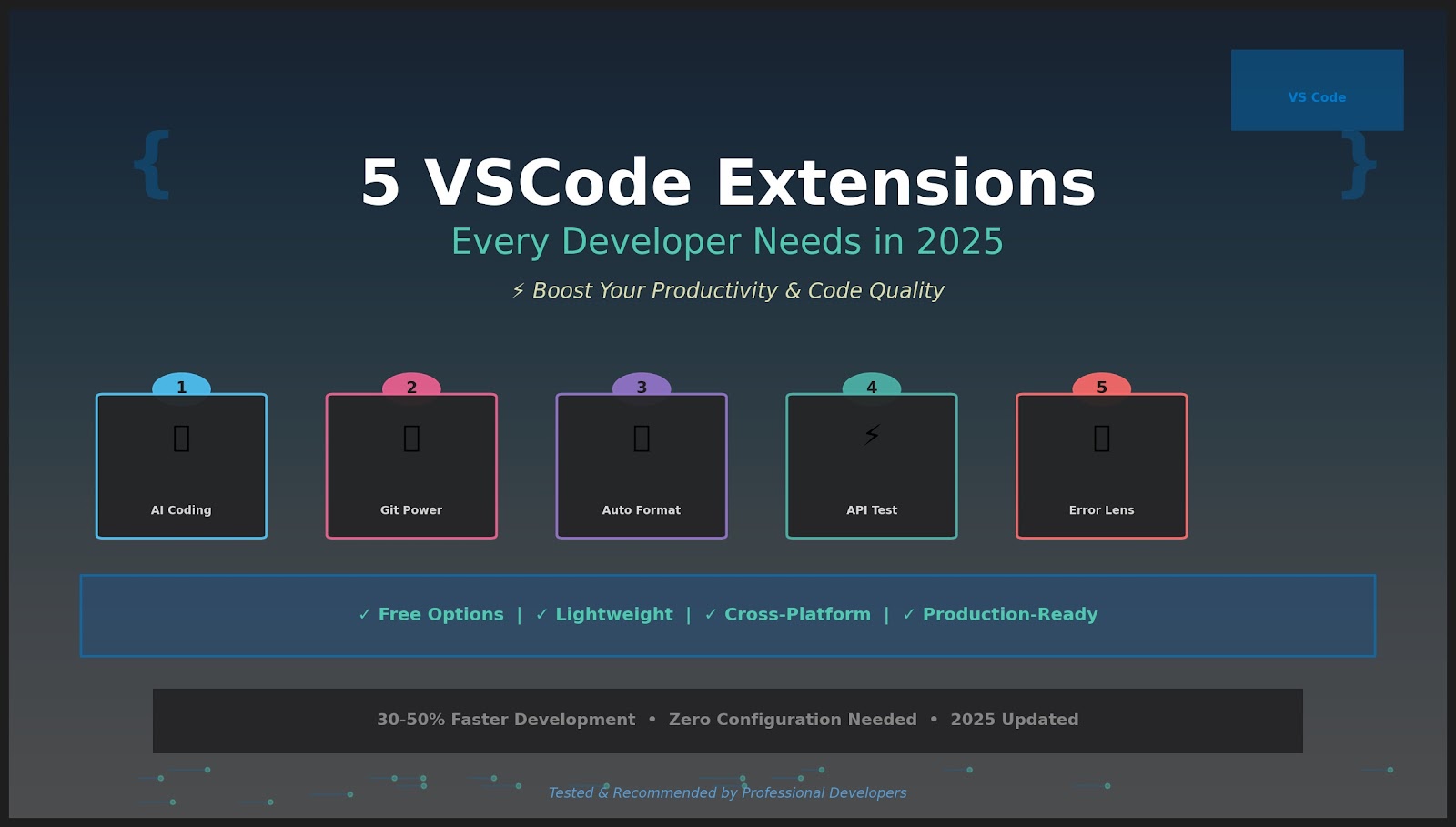Toggle the Free Options checkmark
This screenshot has width=1456, height=827.
point(364,614)
